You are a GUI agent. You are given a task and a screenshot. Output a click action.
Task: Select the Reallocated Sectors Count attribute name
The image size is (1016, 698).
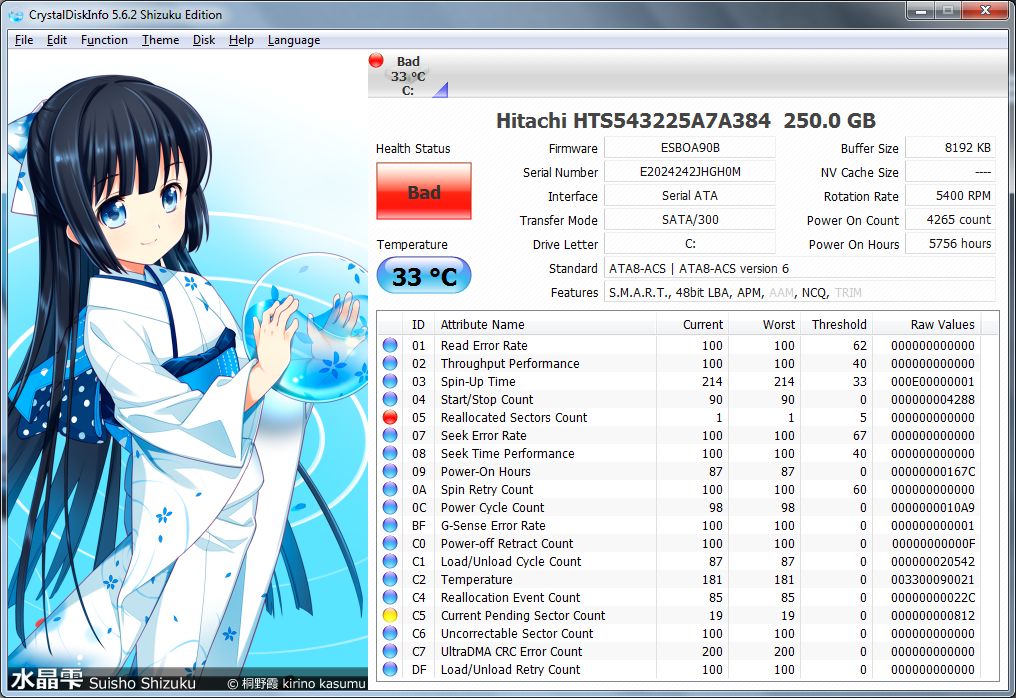pyautogui.click(x=514, y=417)
